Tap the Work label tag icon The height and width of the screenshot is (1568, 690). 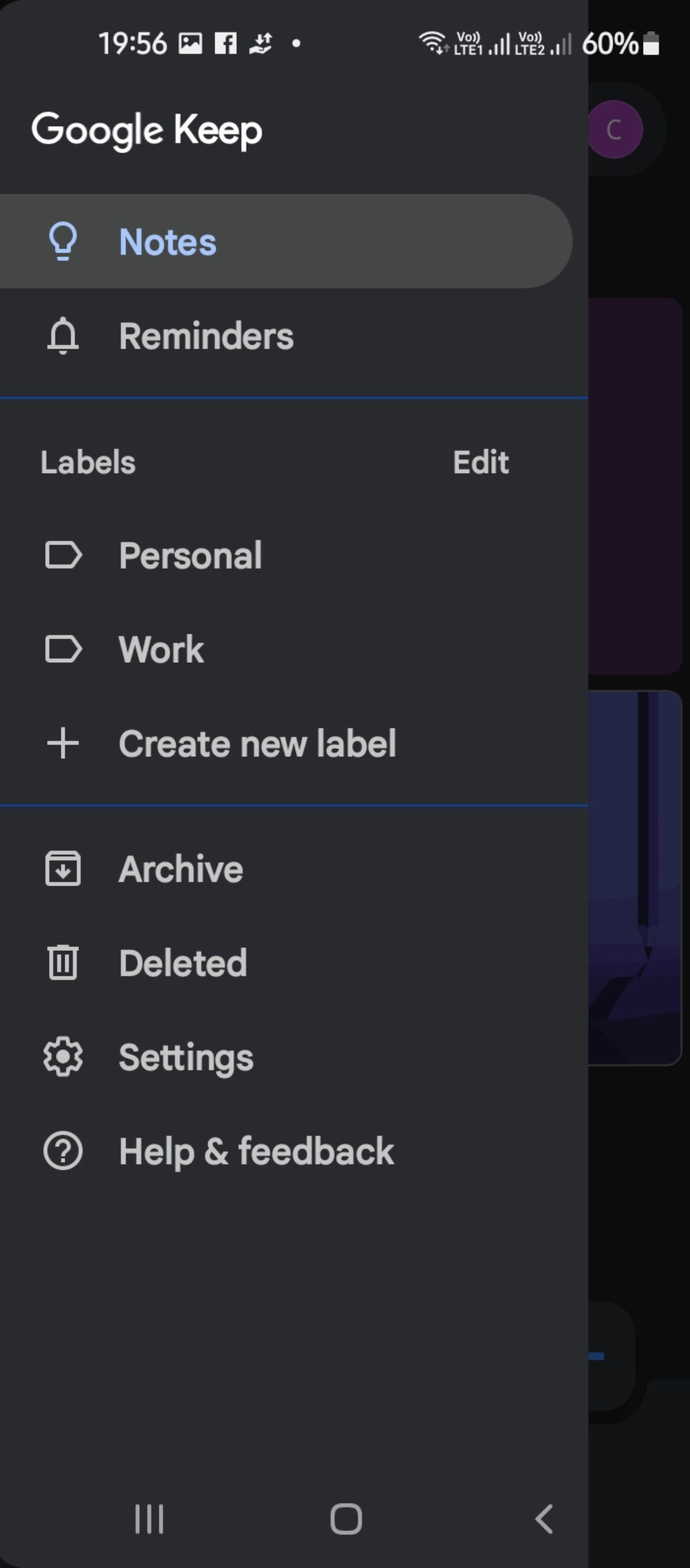pyautogui.click(x=63, y=649)
